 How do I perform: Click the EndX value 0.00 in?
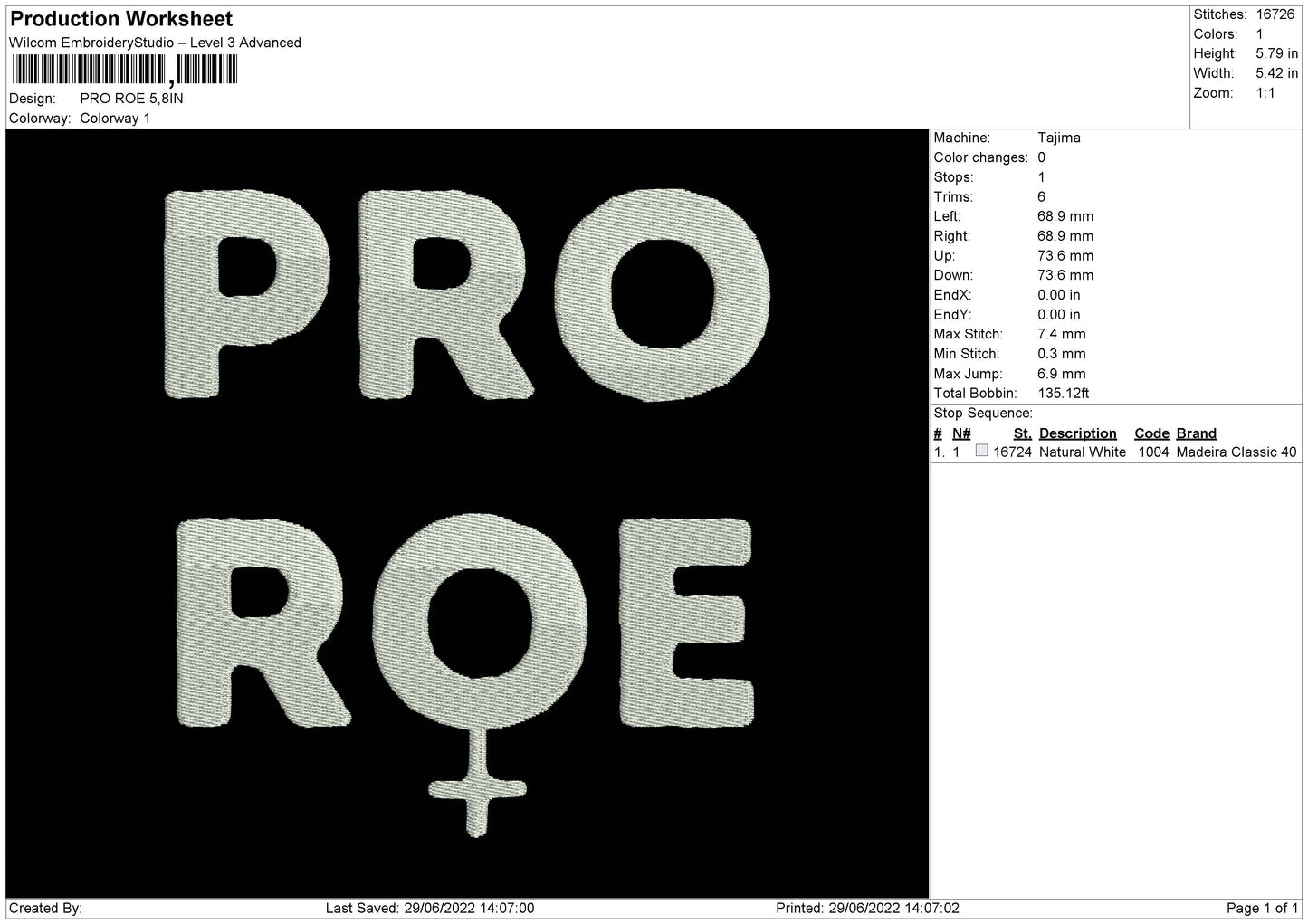click(x=1058, y=295)
